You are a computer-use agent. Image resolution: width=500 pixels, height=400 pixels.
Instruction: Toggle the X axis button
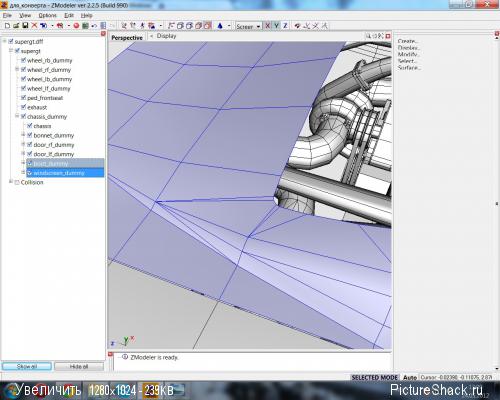[x=267, y=26]
